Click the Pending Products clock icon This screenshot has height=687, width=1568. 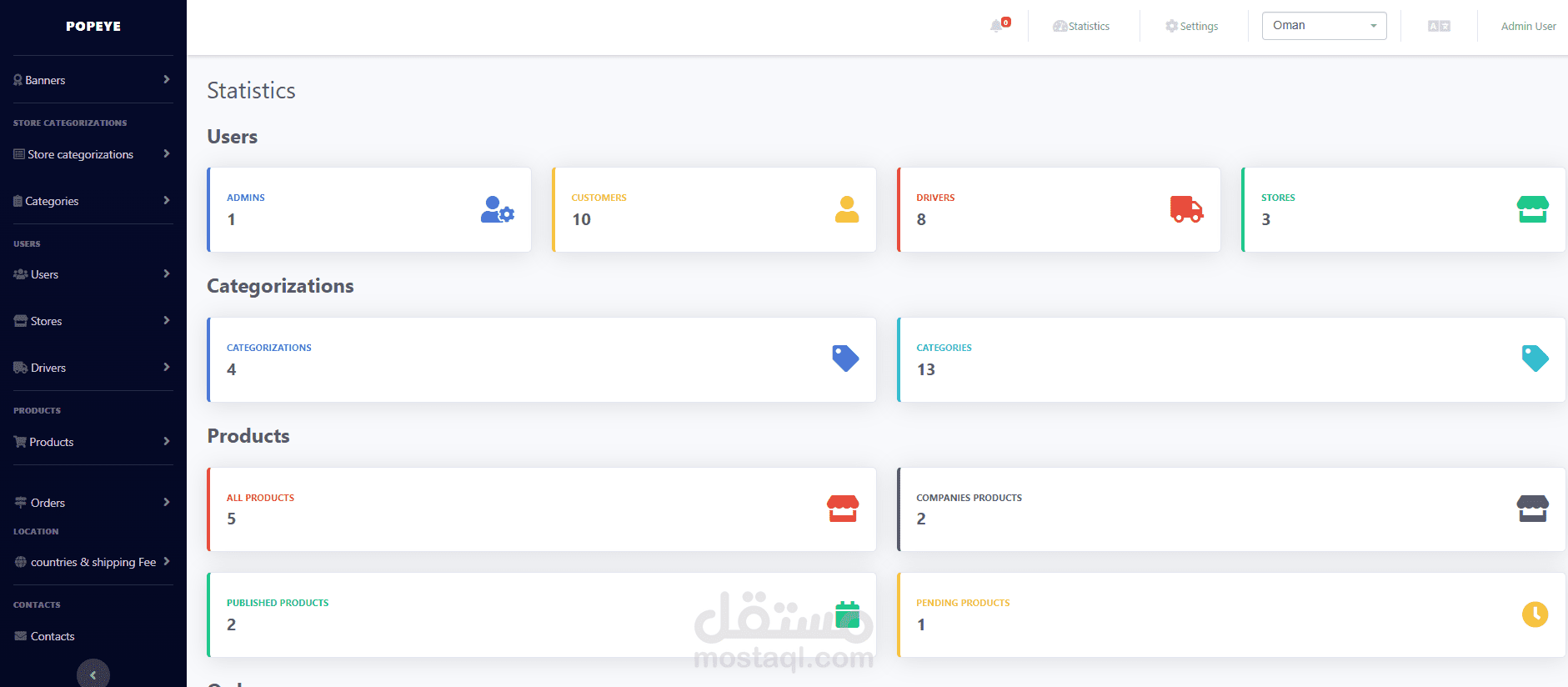1535,614
